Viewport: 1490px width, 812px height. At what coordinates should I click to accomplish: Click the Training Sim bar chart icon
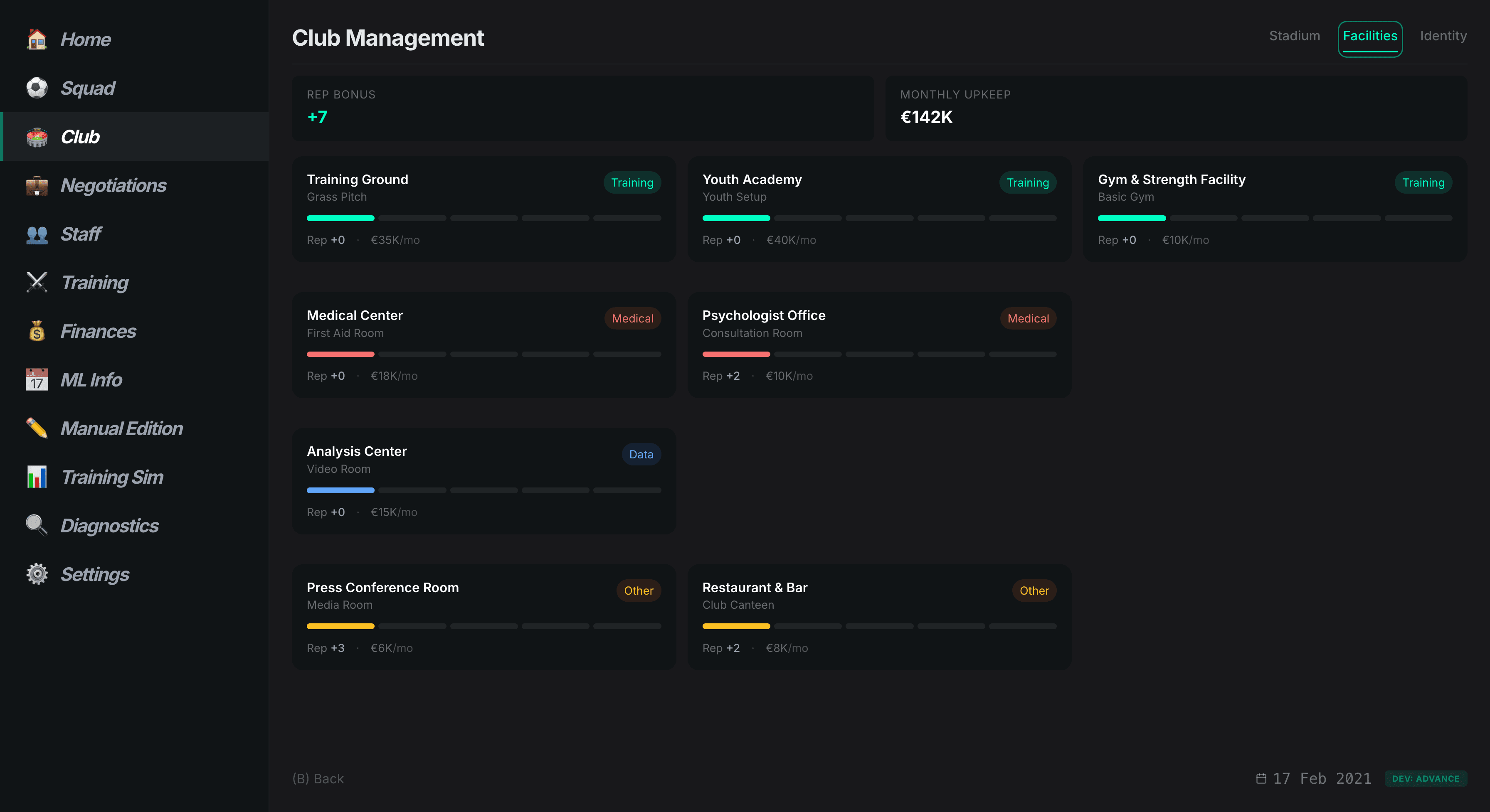tap(37, 477)
